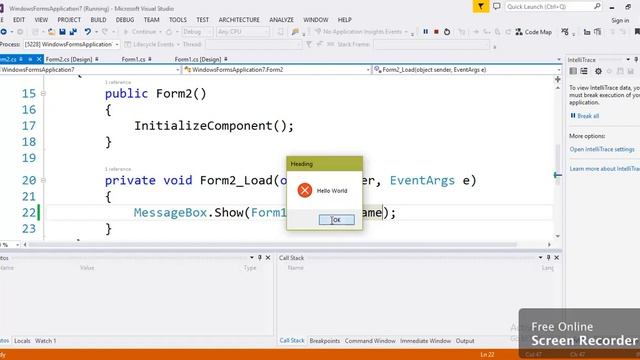640x360 pixels.
Task: Click the Hello World message text
Action: coord(332,191)
